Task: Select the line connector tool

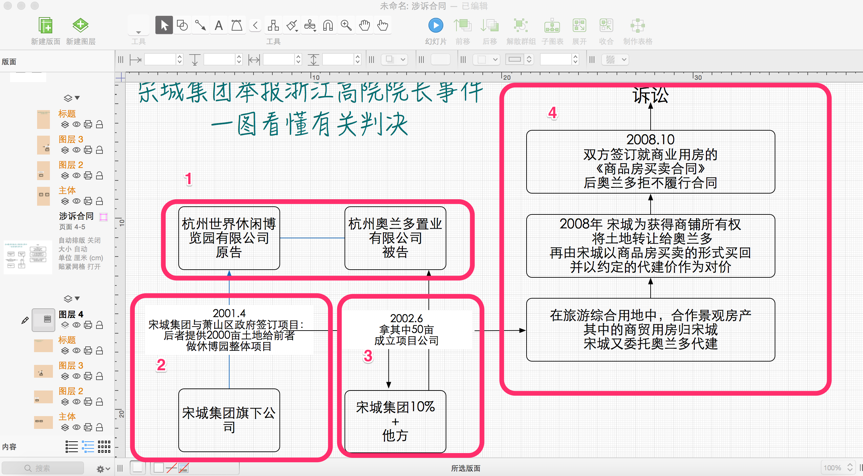Action: click(200, 25)
